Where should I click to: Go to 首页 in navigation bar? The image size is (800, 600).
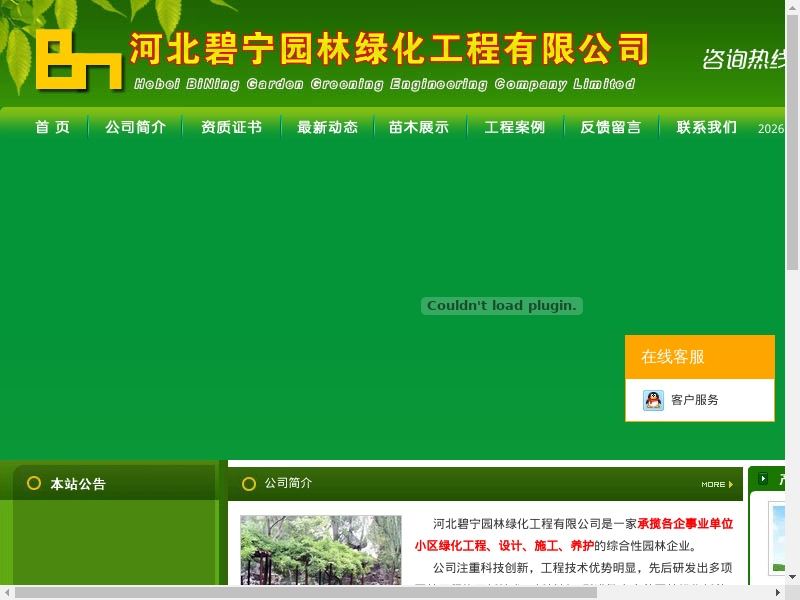[52, 127]
